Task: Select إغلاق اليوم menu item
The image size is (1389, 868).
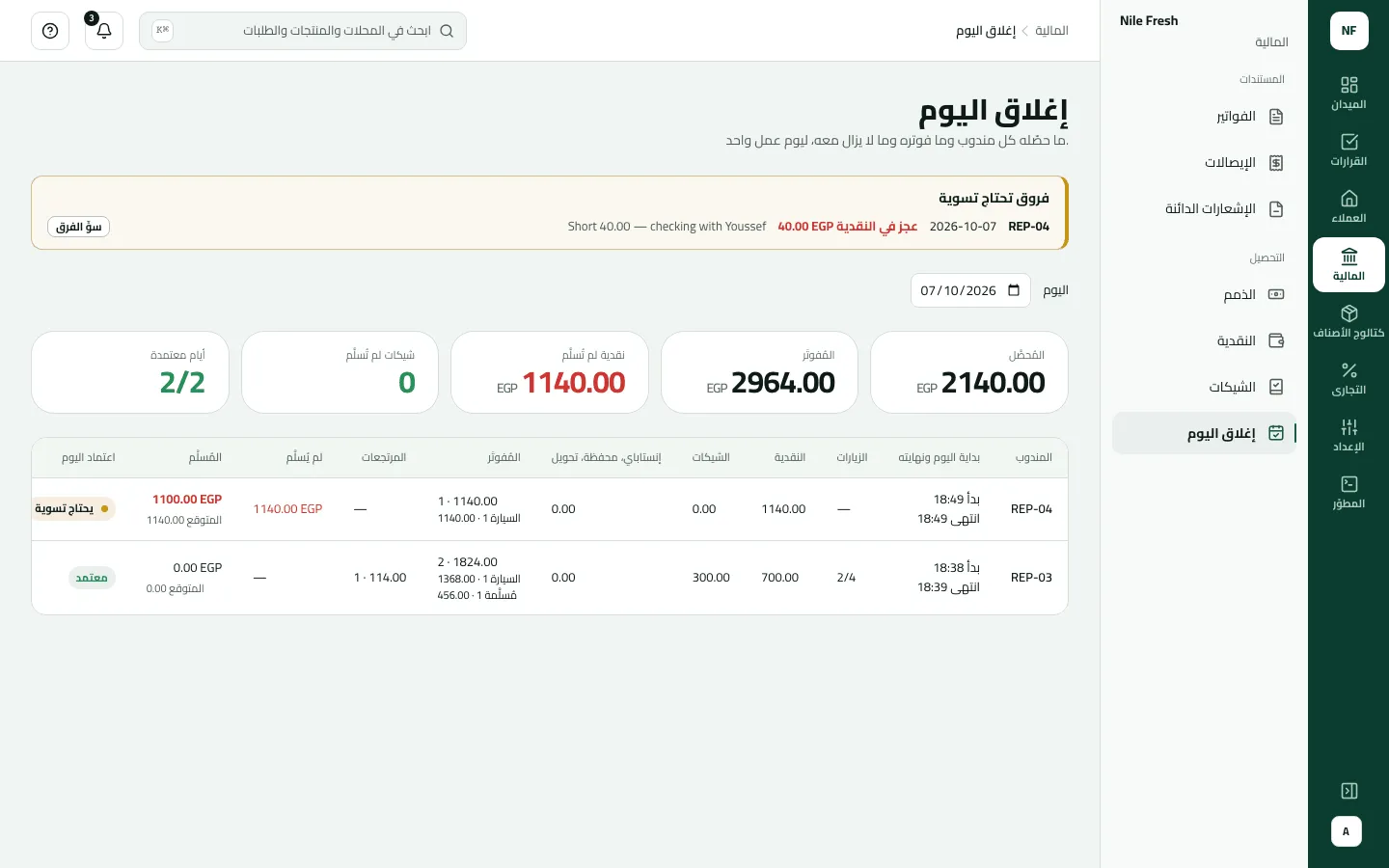Action: 1204,434
